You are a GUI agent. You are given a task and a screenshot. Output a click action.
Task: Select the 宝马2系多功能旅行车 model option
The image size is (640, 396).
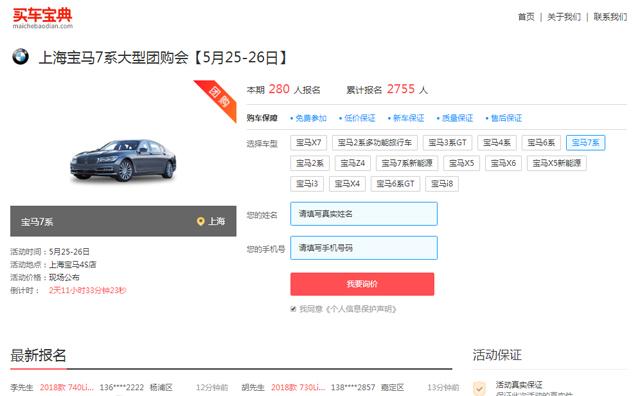coord(375,142)
